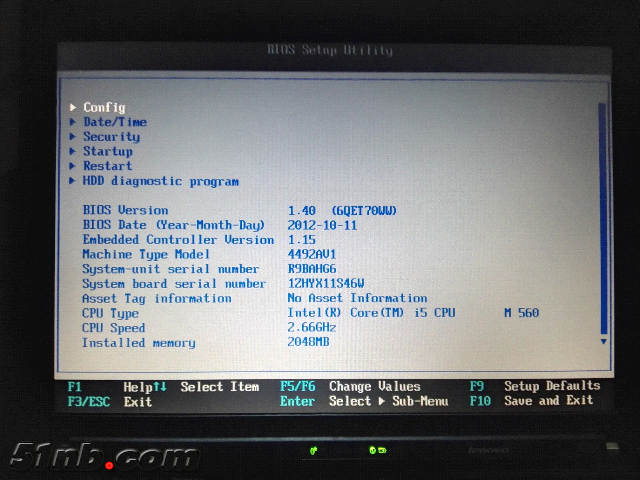This screenshot has width=640, height=480.
Task: Click the F9 key hint
Action: 476,386
